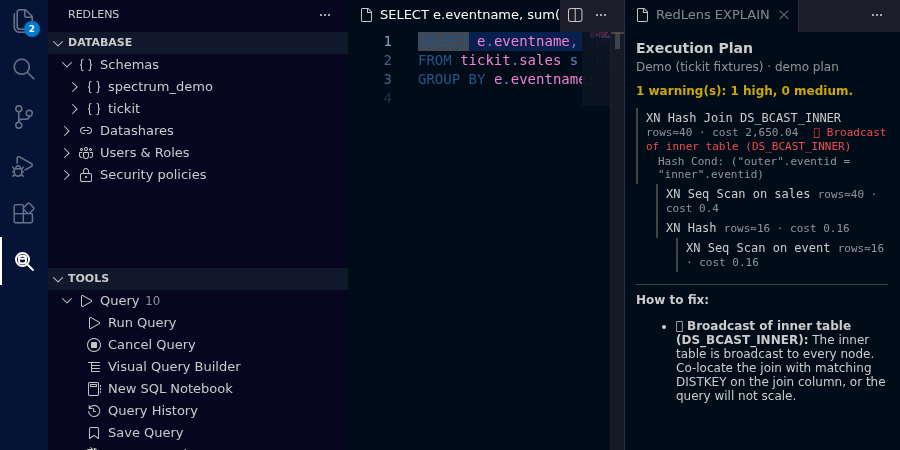Click the 1 warning(s) summary line
Viewport: 900px width, 450px height.
coord(744,91)
